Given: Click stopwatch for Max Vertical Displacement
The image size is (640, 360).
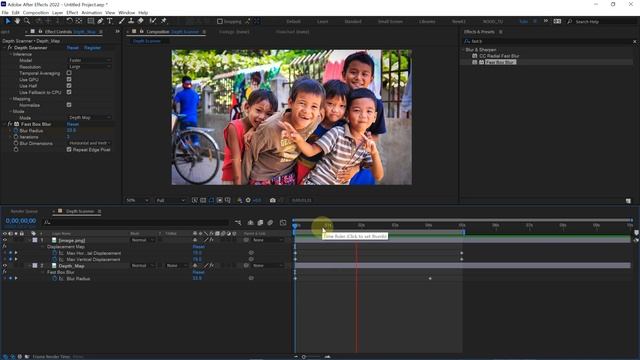Looking at the screenshot, I should click(54, 260).
